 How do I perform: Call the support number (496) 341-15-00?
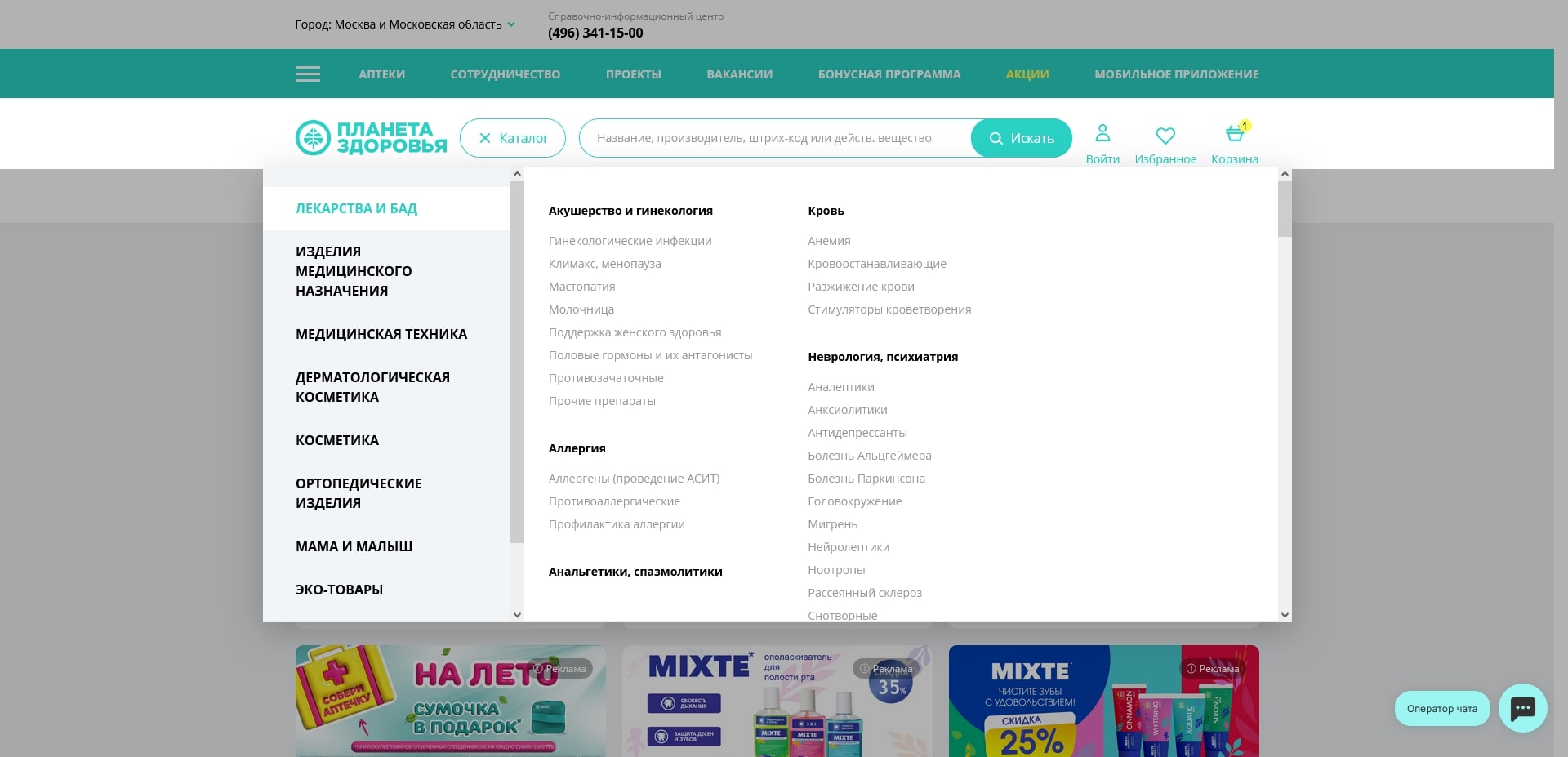click(595, 33)
